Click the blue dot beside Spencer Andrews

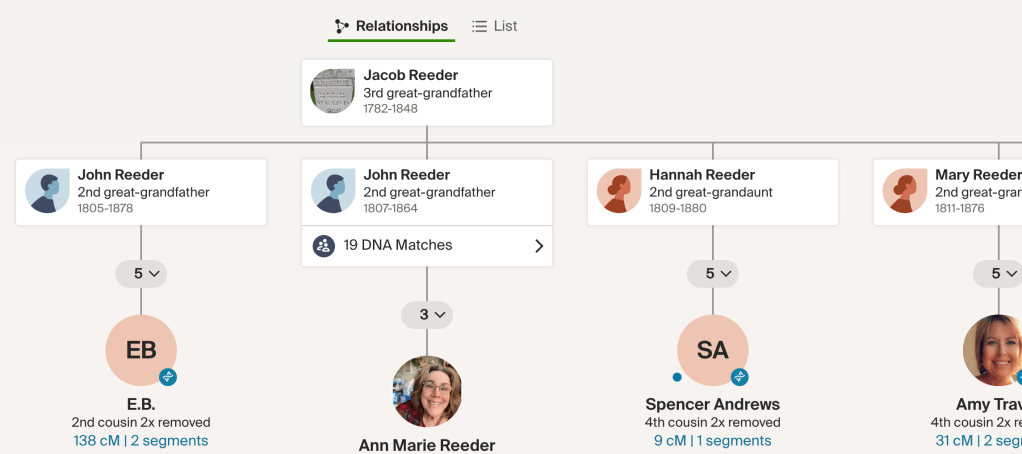tap(677, 377)
